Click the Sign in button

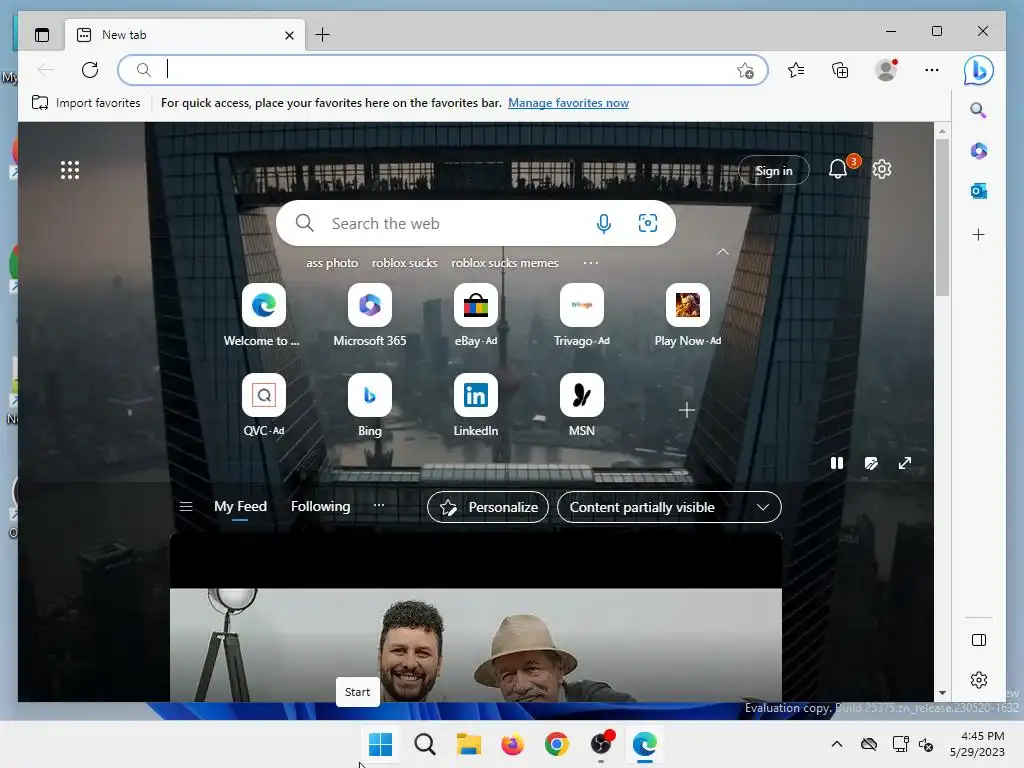pyautogui.click(x=774, y=170)
